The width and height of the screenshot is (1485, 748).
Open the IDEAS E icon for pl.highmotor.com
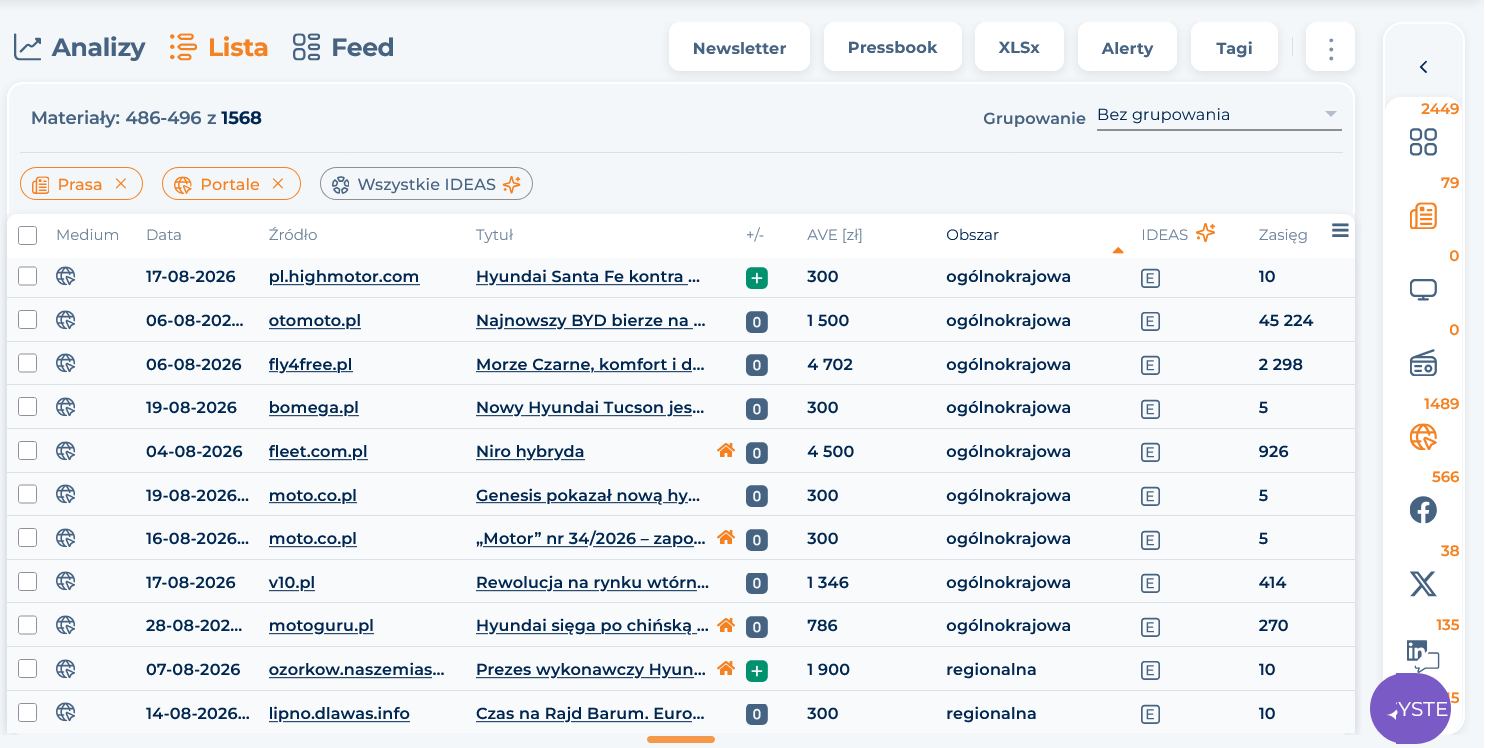[1150, 278]
